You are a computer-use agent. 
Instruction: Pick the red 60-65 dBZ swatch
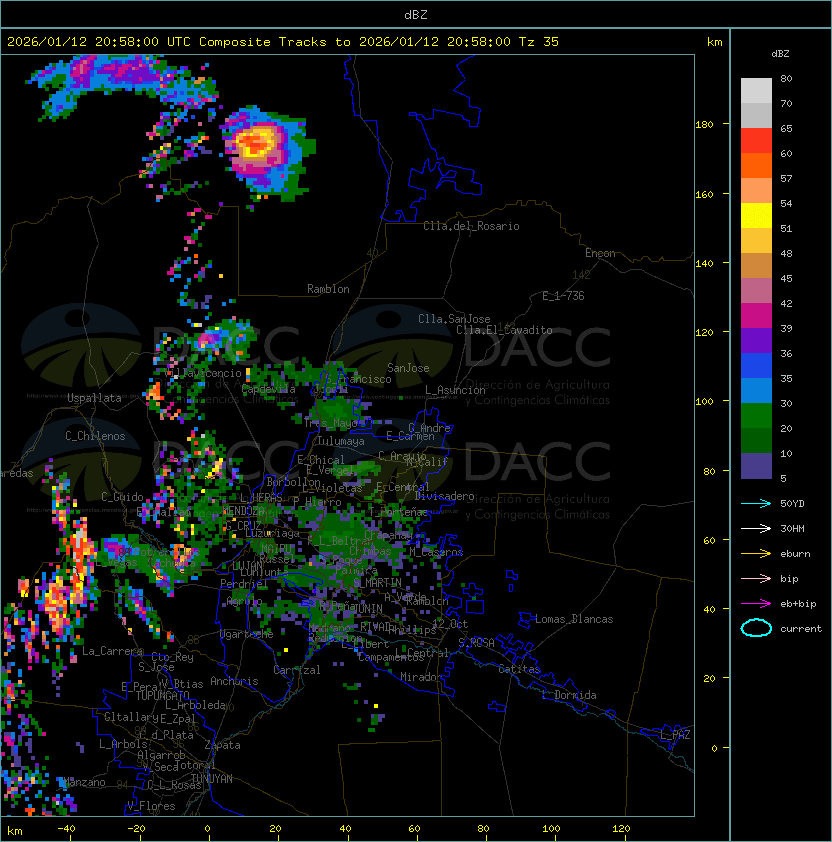pyautogui.click(x=756, y=141)
